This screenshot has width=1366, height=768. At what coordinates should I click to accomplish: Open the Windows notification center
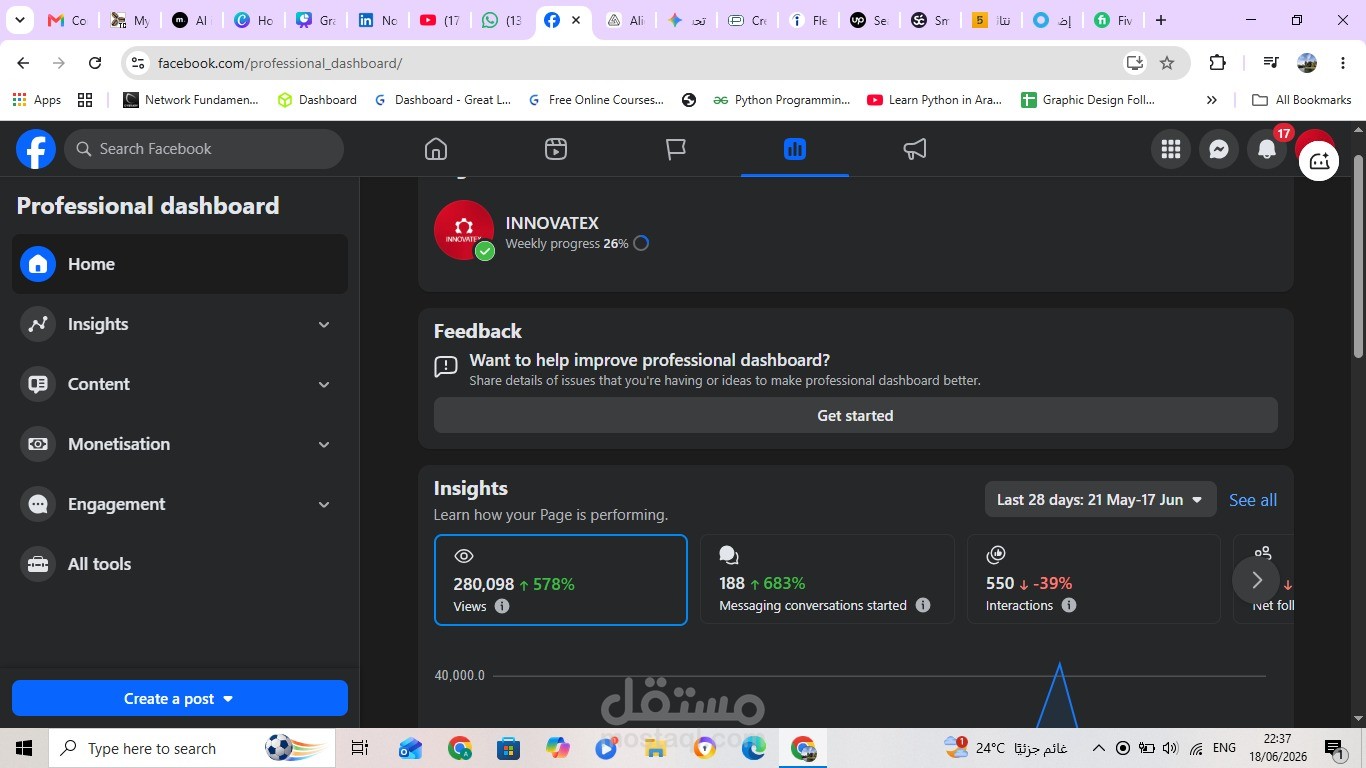click(x=1333, y=748)
